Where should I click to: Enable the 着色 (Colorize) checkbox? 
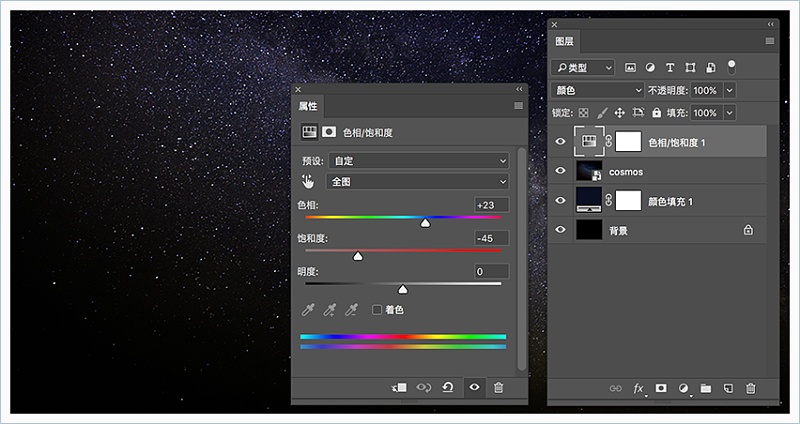[x=377, y=310]
